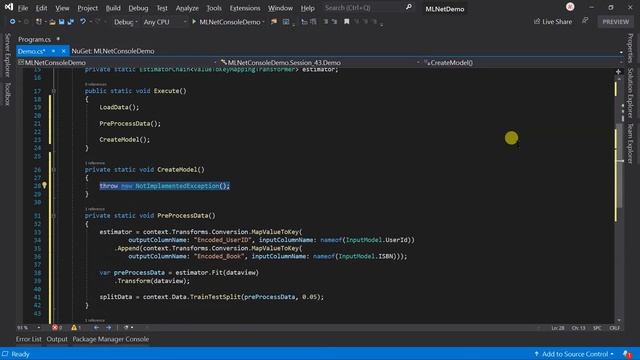640x360 pixels.
Task: Open the Debug configuration dropdown
Action: pos(125,22)
